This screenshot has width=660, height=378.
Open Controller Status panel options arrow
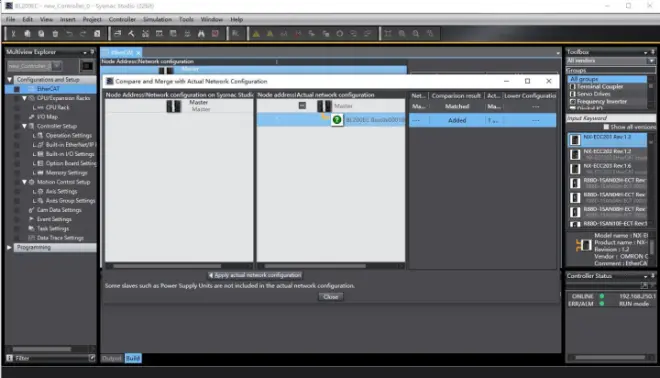click(x=646, y=276)
